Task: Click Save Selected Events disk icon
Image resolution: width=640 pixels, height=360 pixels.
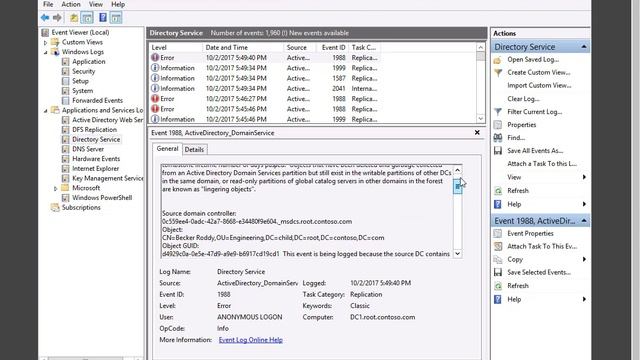Action: click(x=498, y=273)
